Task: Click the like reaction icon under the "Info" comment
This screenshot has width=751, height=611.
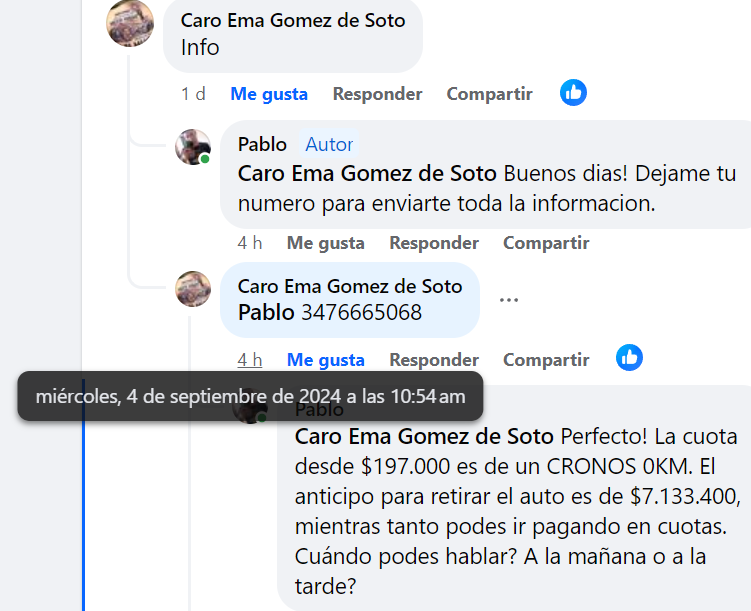Action: pos(573,92)
